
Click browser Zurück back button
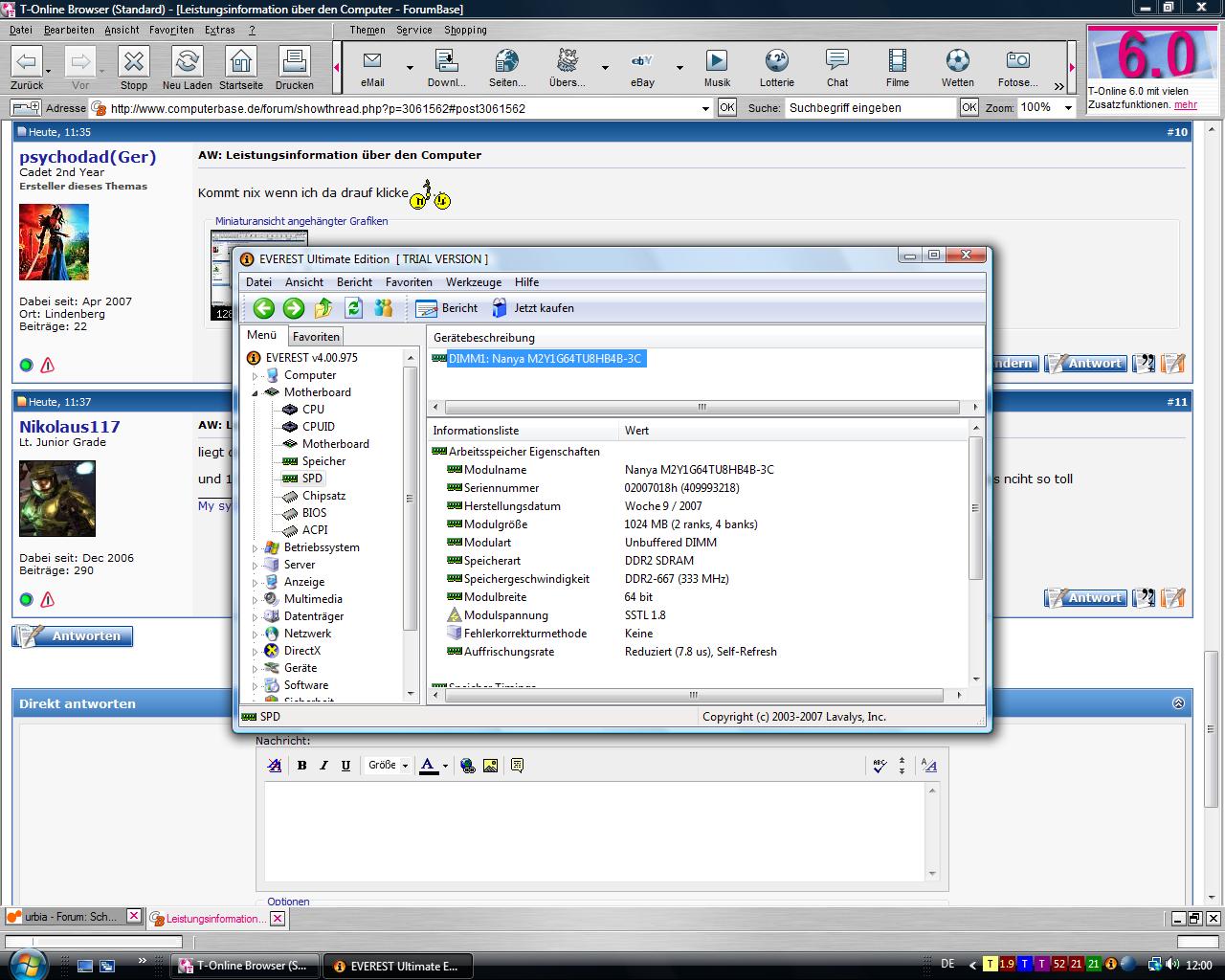pos(27,69)
